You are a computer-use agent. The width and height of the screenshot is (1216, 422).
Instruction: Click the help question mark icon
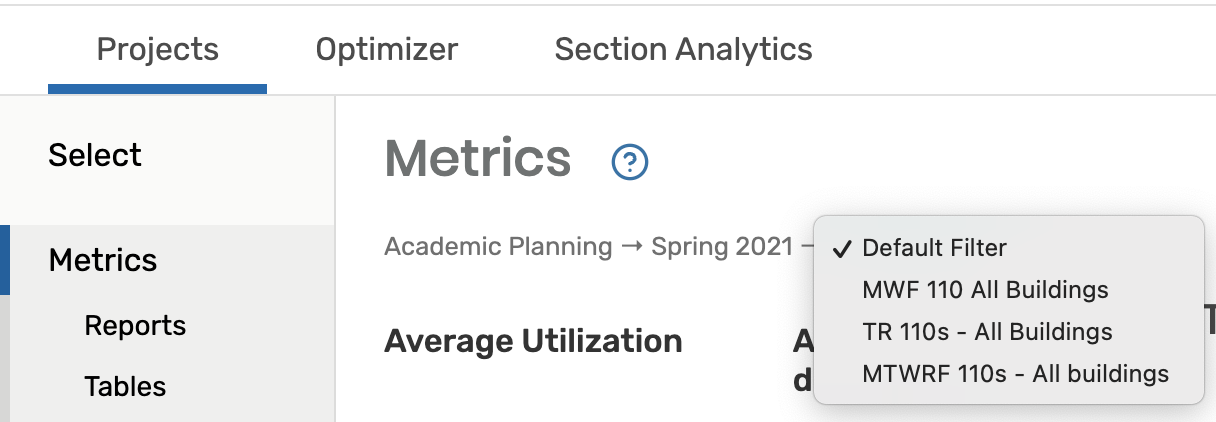point(630,161)
